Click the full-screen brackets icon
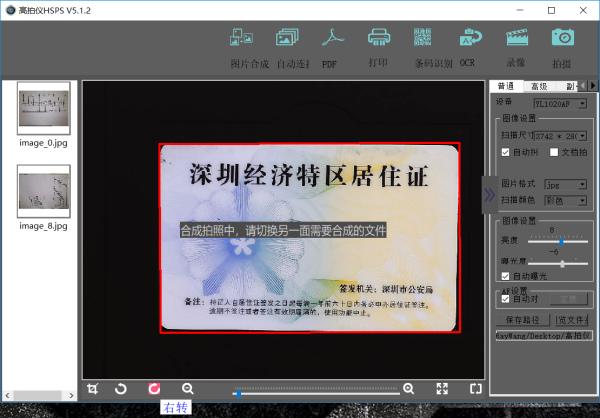 [x=476, y=389]
